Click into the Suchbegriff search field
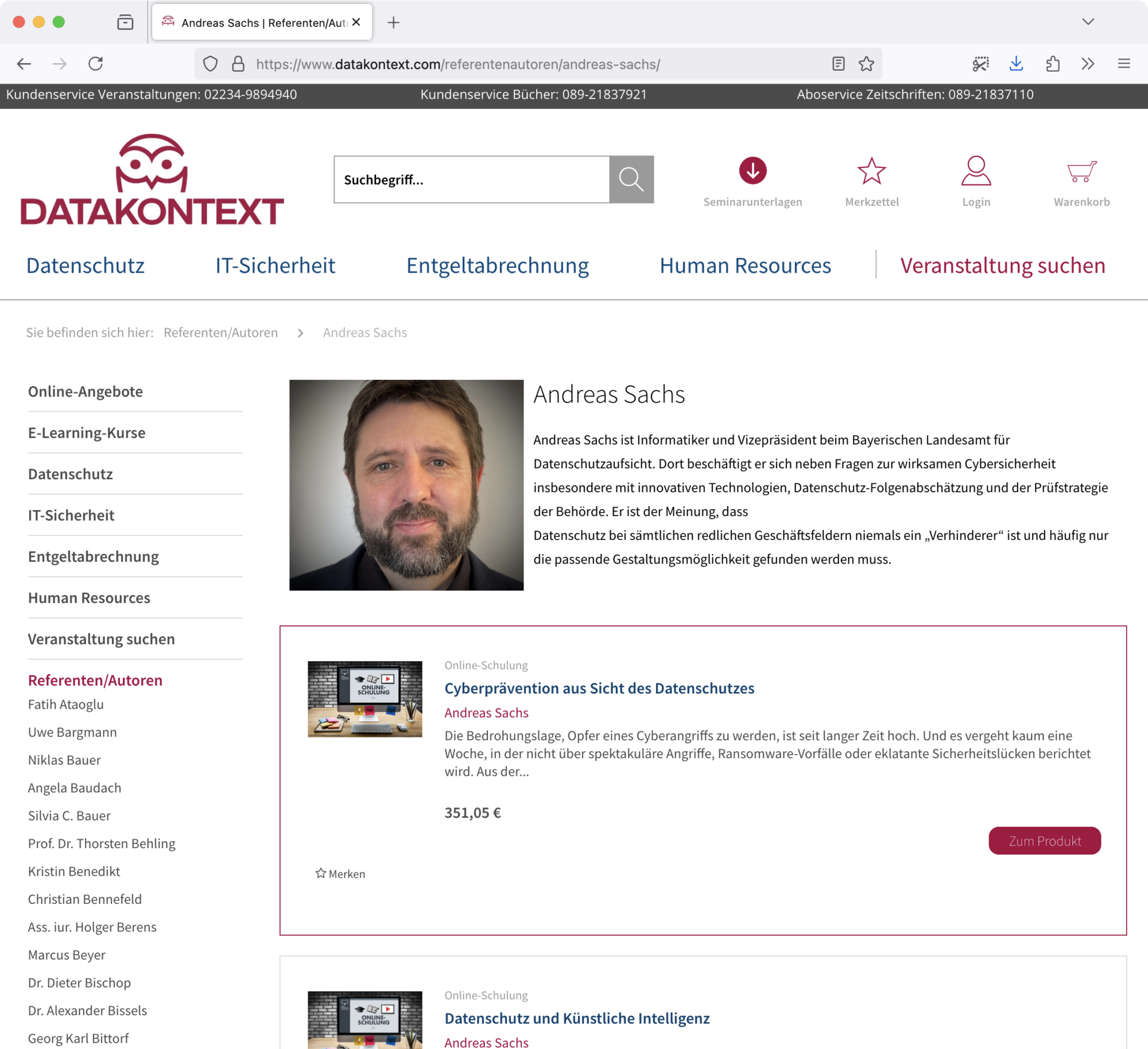The width and height of the screenshot is (1148, 1049). 471,180
